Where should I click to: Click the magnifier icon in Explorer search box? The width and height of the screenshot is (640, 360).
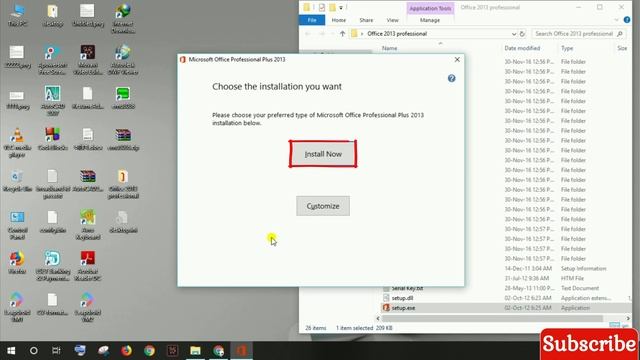tap(620, 34)
